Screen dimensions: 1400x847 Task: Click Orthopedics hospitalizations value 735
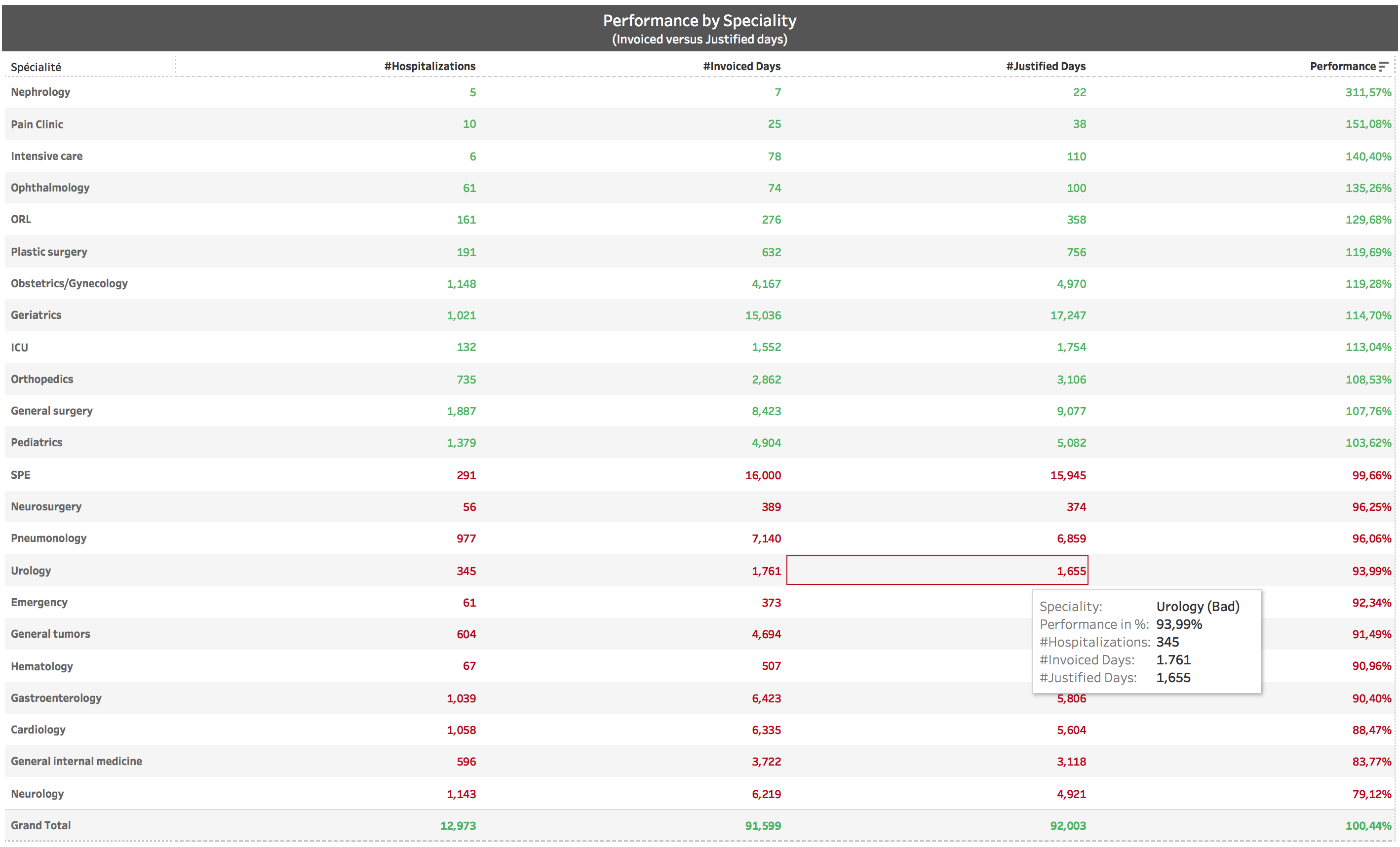tap(467, 380)
